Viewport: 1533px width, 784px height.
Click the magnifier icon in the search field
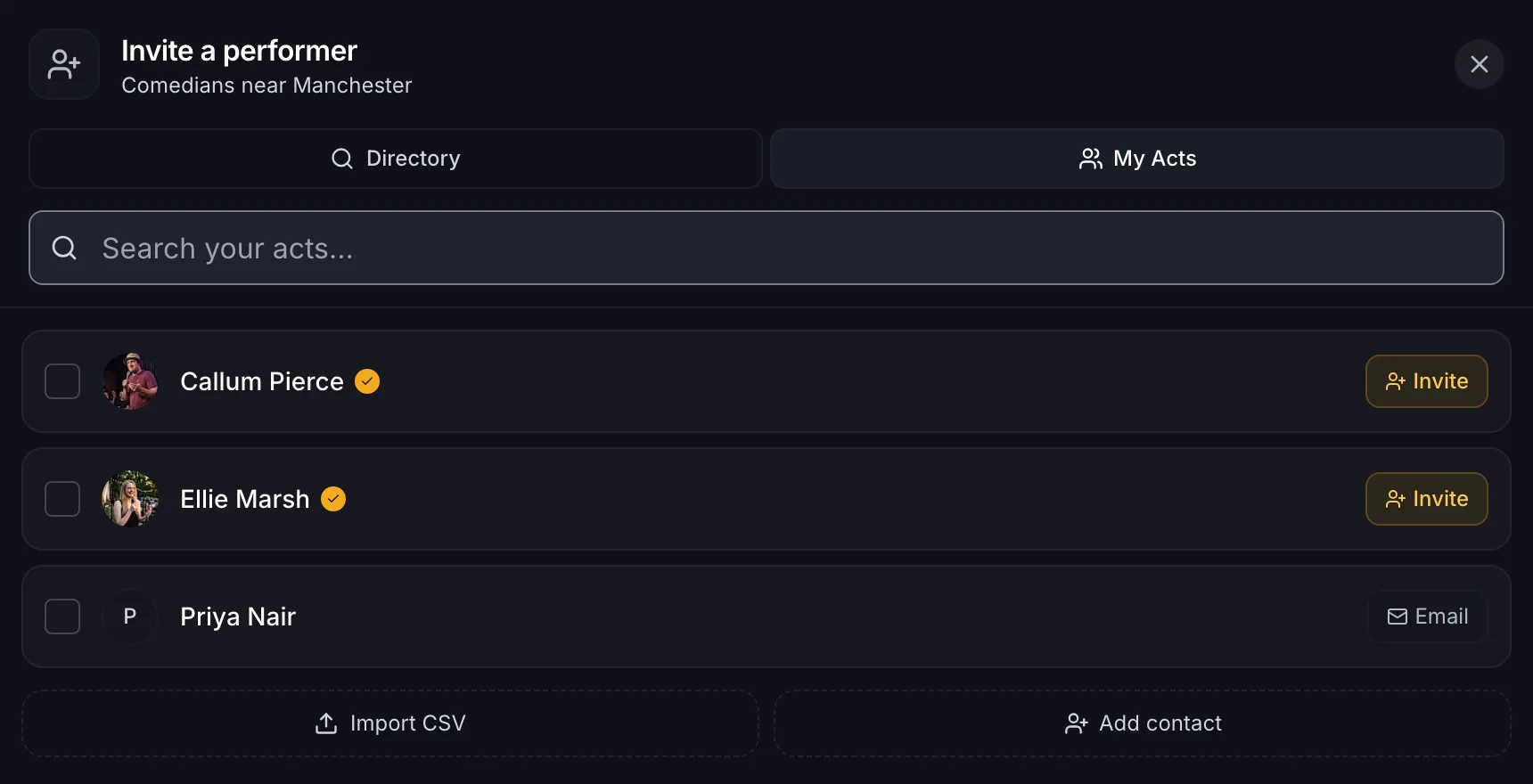click(64, 248)
